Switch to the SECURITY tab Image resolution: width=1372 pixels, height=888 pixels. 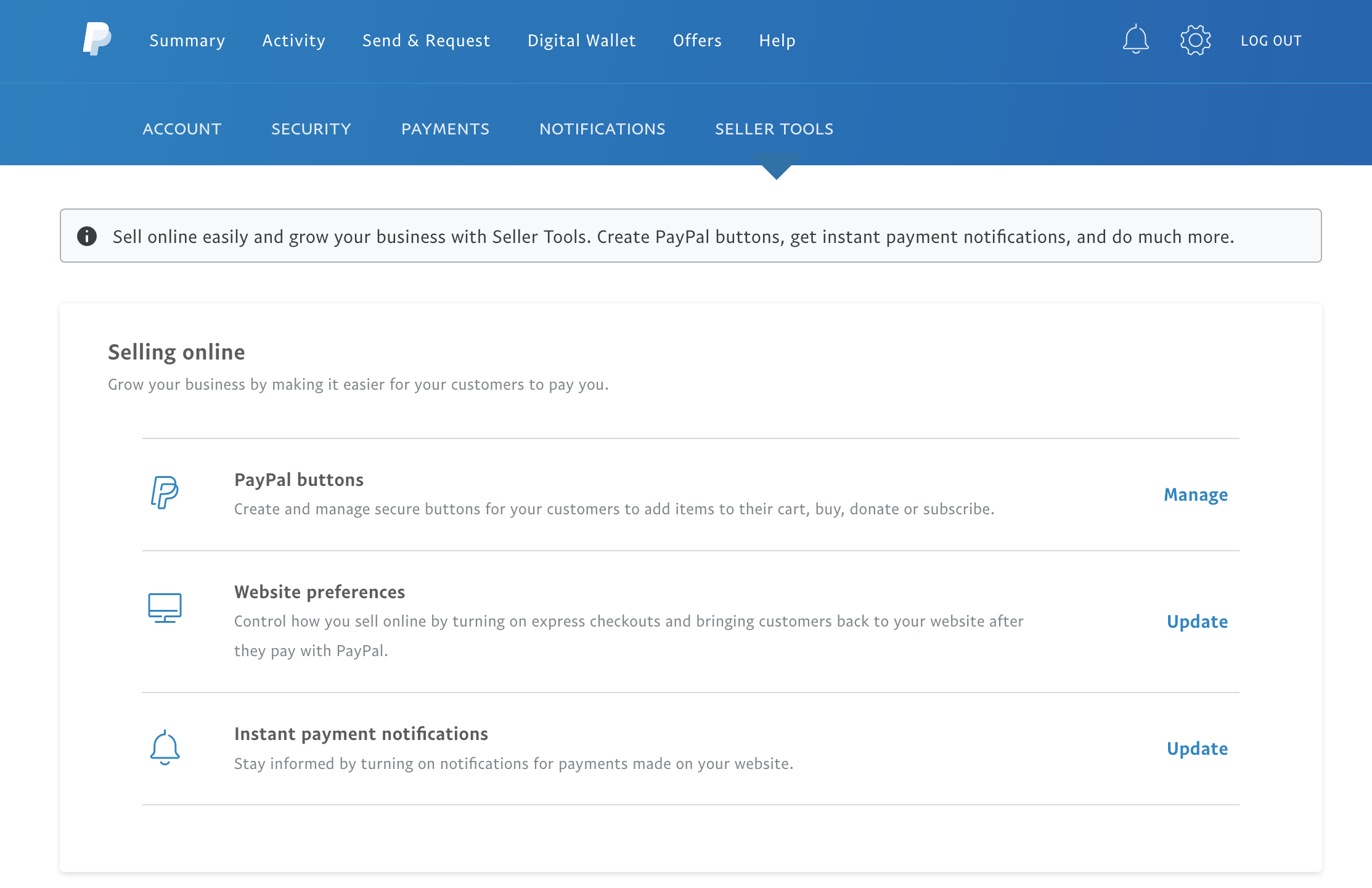point(311,129)
